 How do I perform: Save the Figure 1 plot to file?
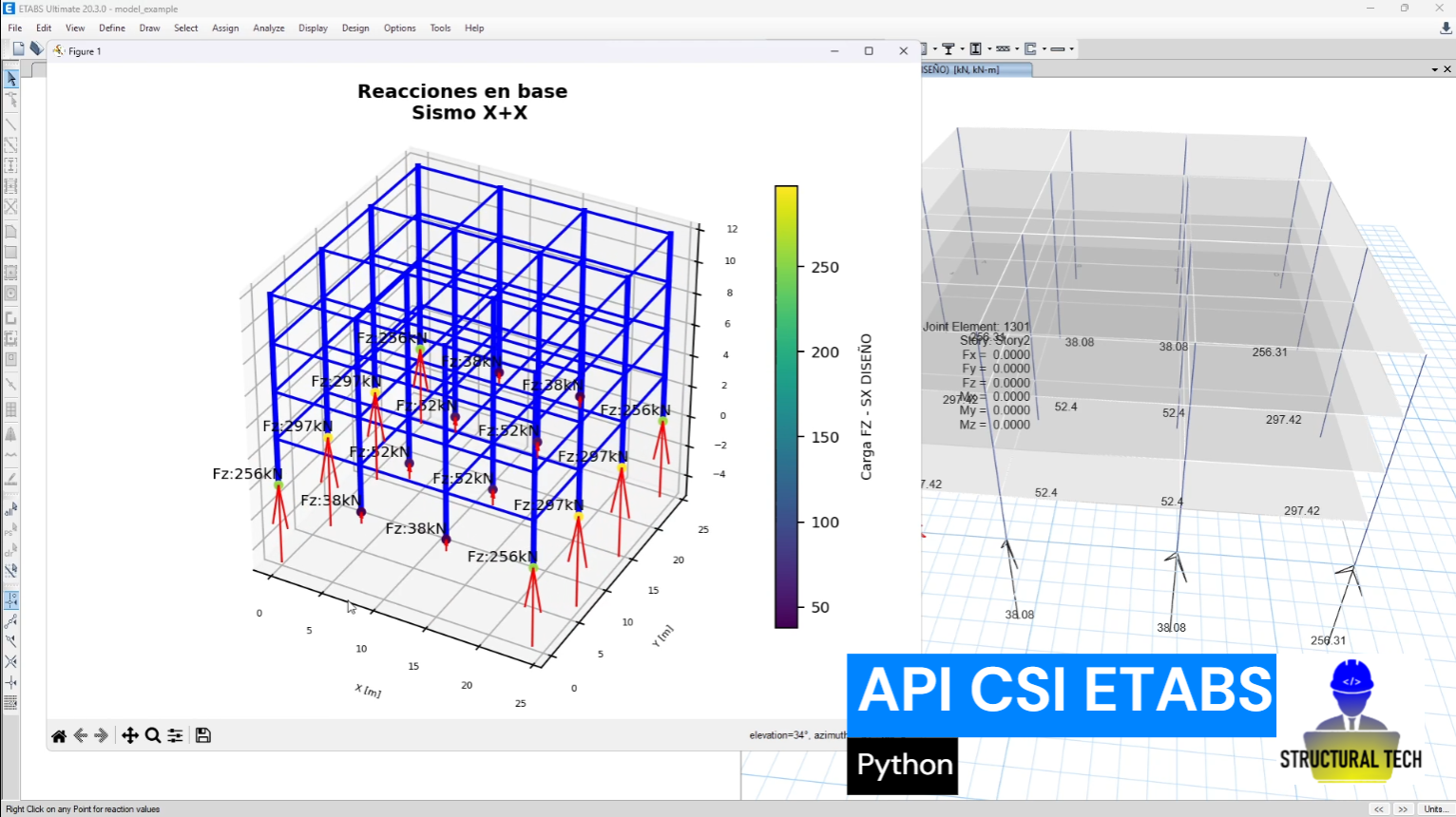203,735
